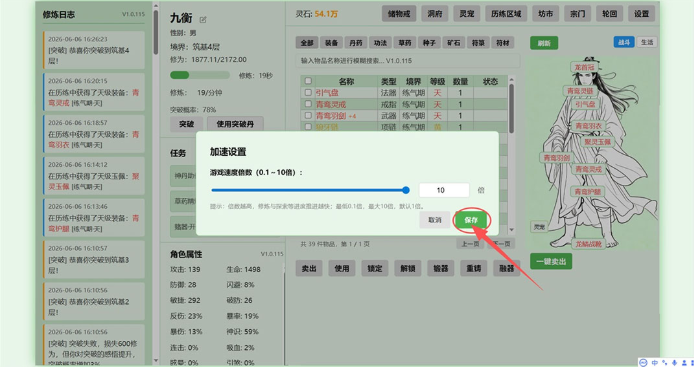Click item name 青鸾灵戒 in the table
Image resolution: width=694 pixels, height=367 pixels.
pos(331,104)
